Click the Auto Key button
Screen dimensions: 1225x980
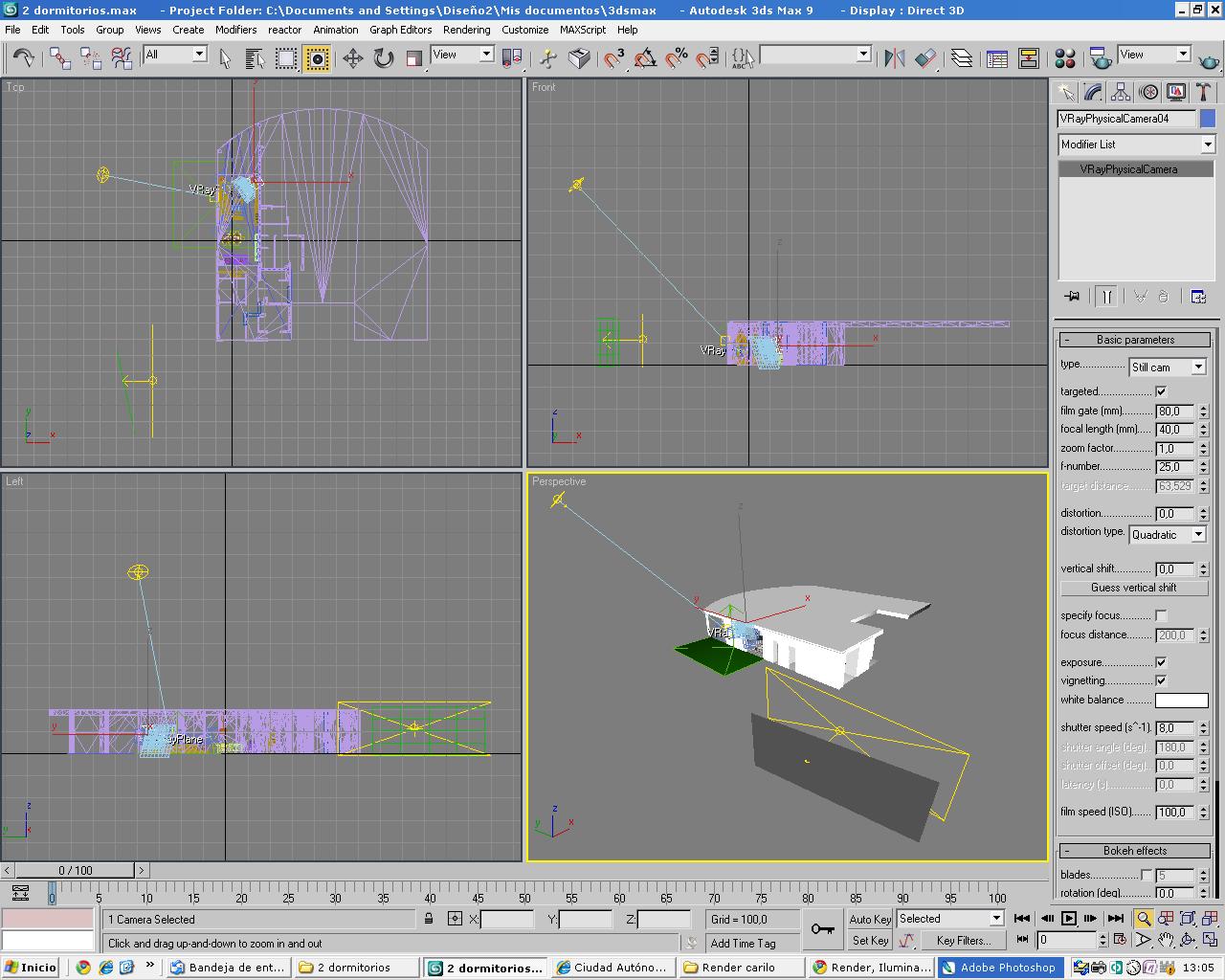(870, 919)
